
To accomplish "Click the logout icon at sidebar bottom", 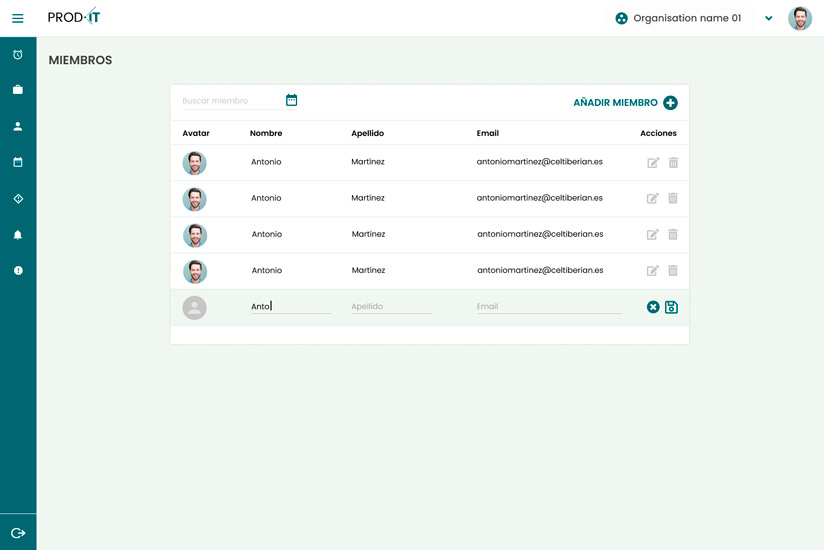I will (x=18, y=533).
